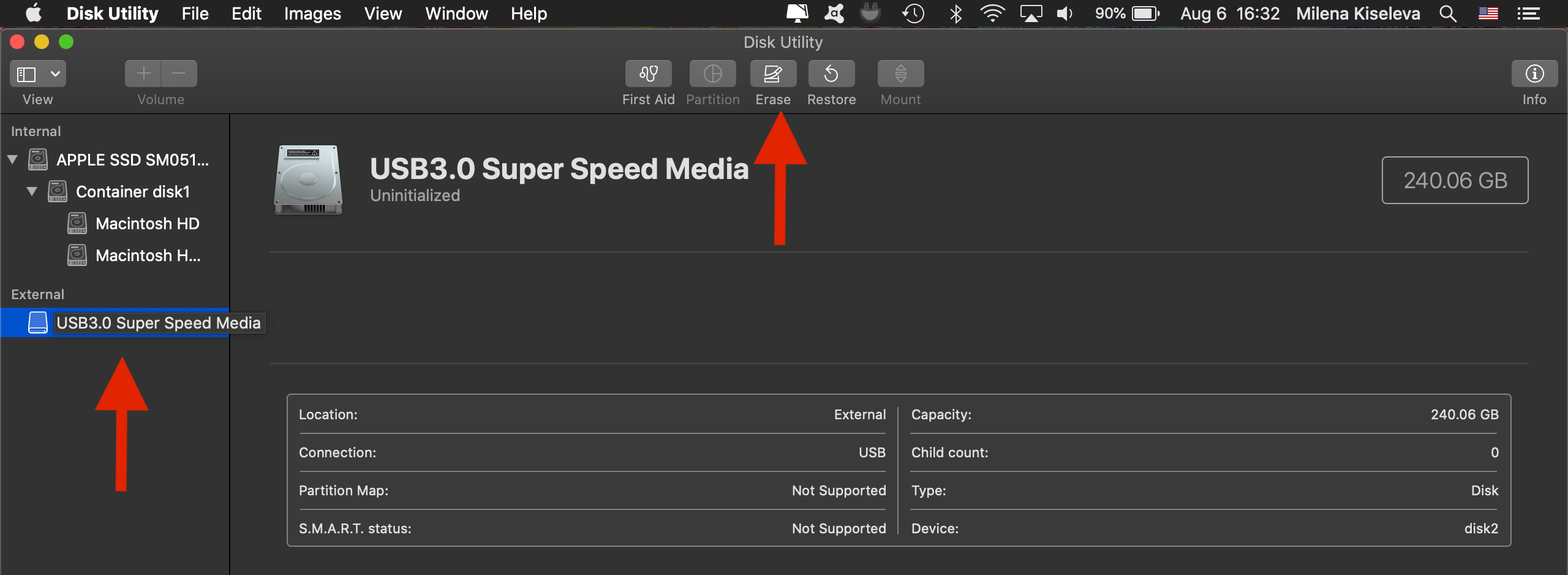
Task: Click the Aug 6 16:32 clock
Action: click(x=1230, y=13)
